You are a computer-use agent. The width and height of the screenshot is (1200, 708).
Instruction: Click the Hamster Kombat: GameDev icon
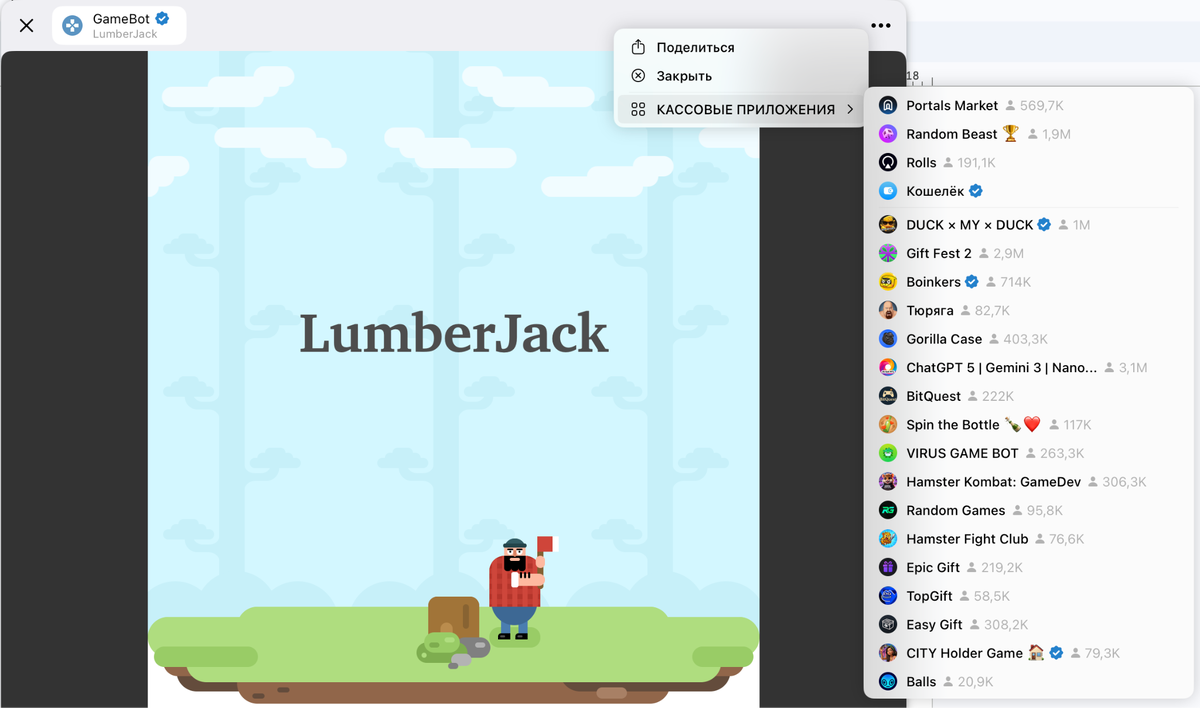coord(888,481)
